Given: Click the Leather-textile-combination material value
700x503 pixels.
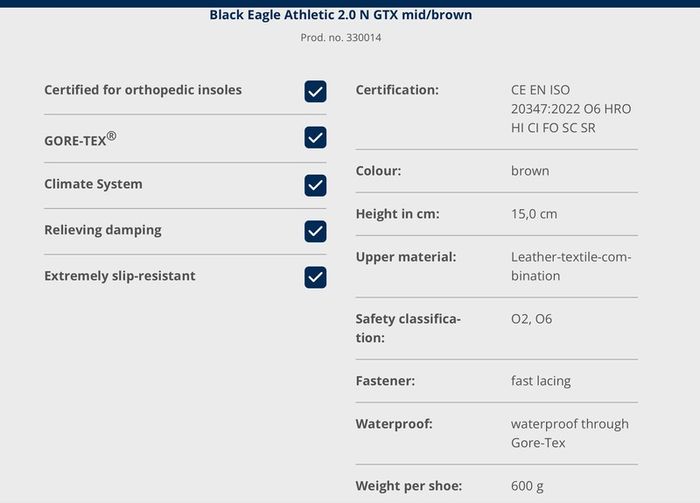Looking at the screenshot, I should click(x=571, y=266).
